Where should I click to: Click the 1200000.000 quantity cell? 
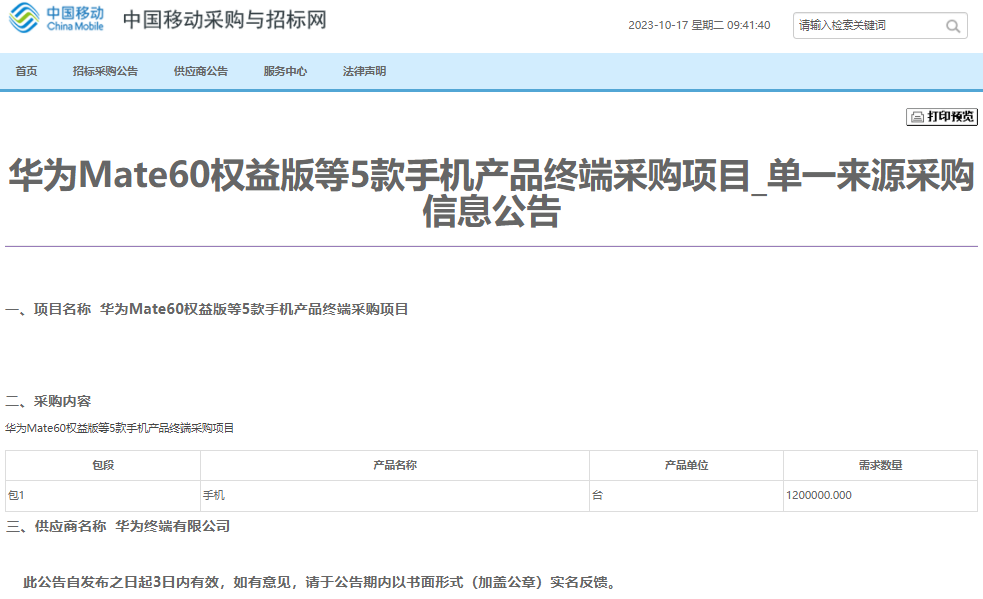[880, 496]
